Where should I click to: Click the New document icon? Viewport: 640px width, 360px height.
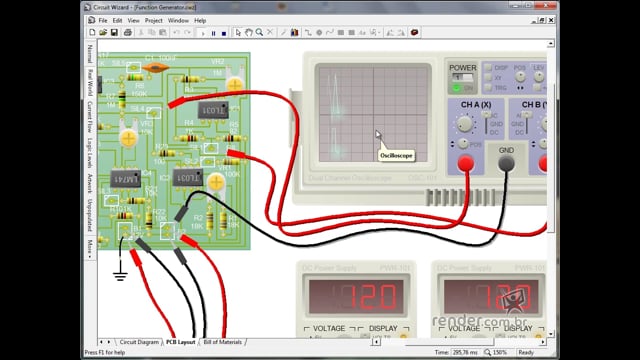92,33
